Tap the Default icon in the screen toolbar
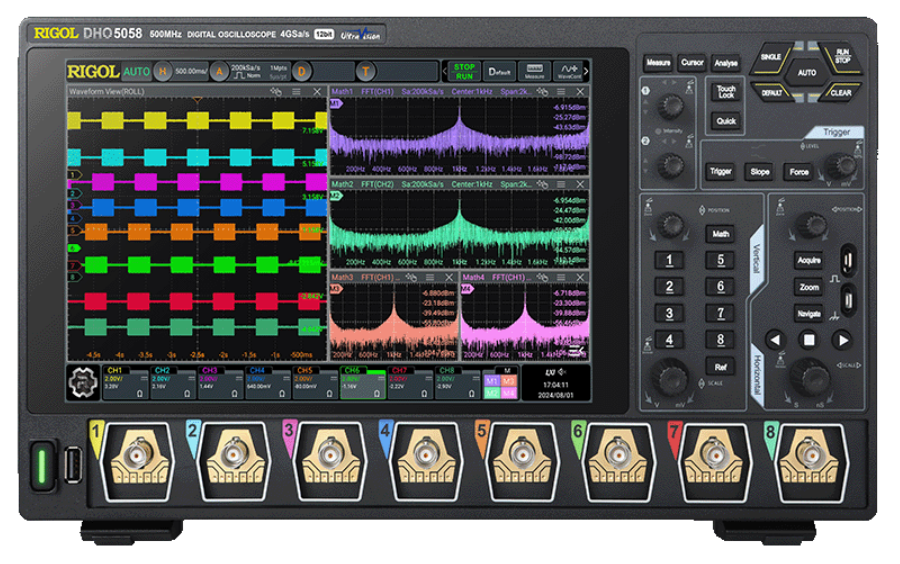This screenshot has height=564, width=900. (x=500, y=72)
